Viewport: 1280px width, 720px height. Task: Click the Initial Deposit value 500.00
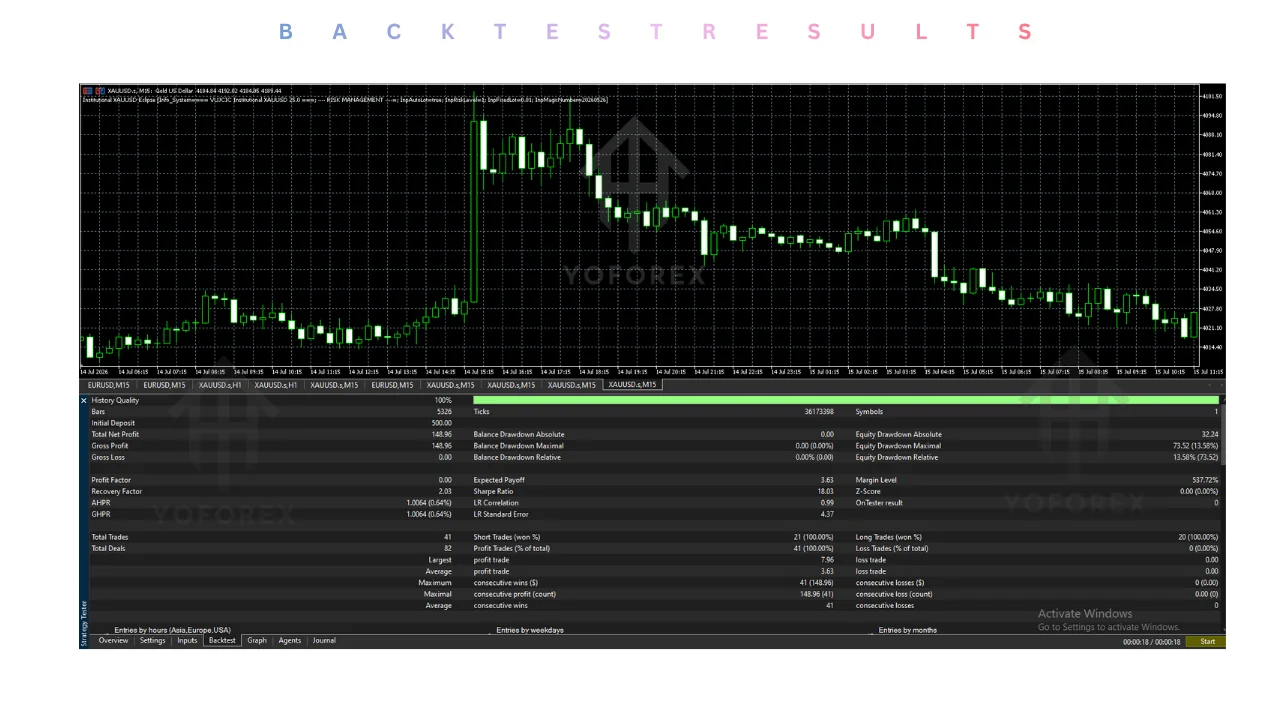pos(441,423)
